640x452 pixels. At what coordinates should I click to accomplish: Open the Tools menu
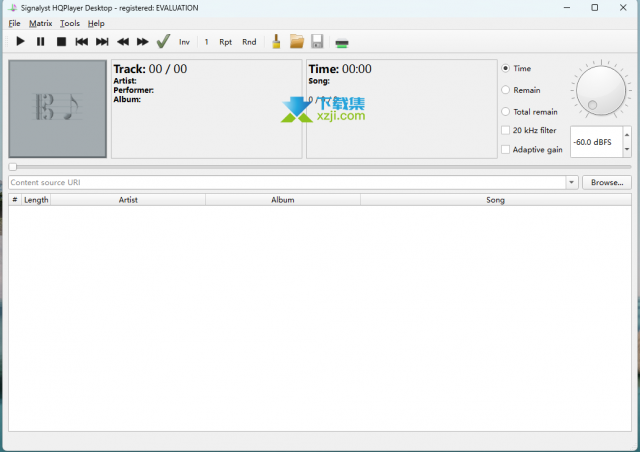pyautogui.click(x=70, y=23)
